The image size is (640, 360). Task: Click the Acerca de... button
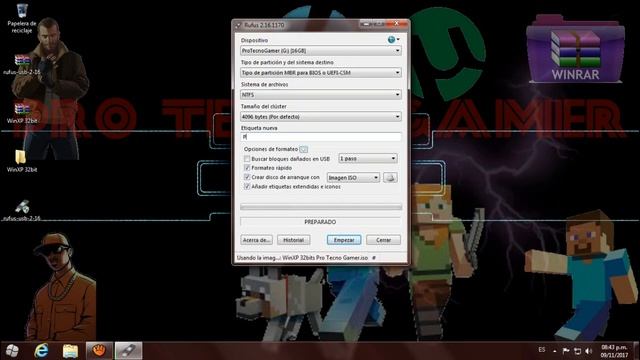tap(256, 240)
